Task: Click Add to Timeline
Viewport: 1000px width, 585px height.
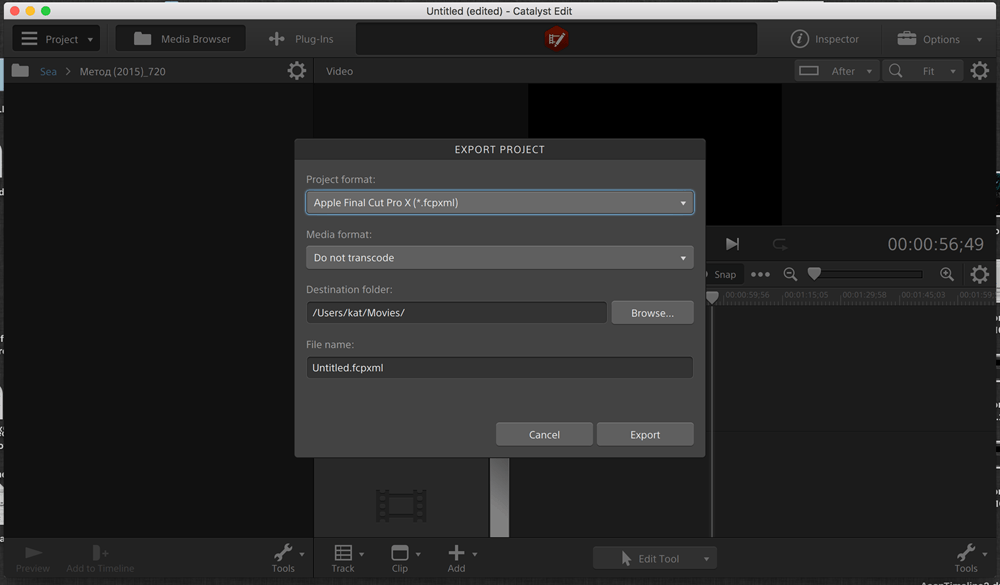Action: 100,559
